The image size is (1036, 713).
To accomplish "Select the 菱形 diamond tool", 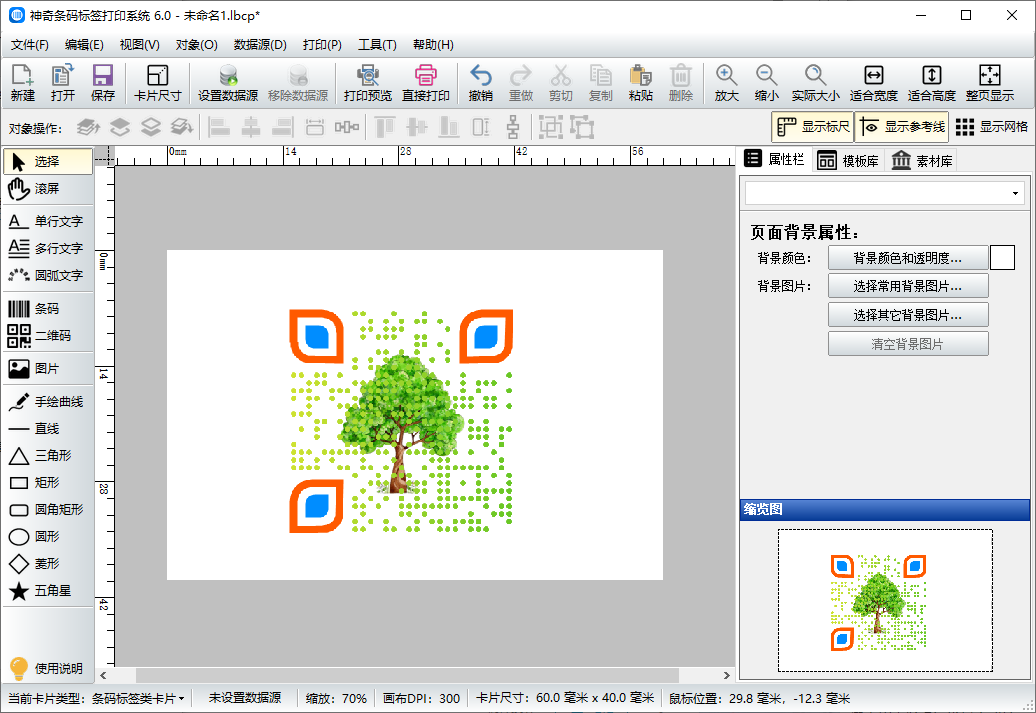I will click(x=48, y=564).
